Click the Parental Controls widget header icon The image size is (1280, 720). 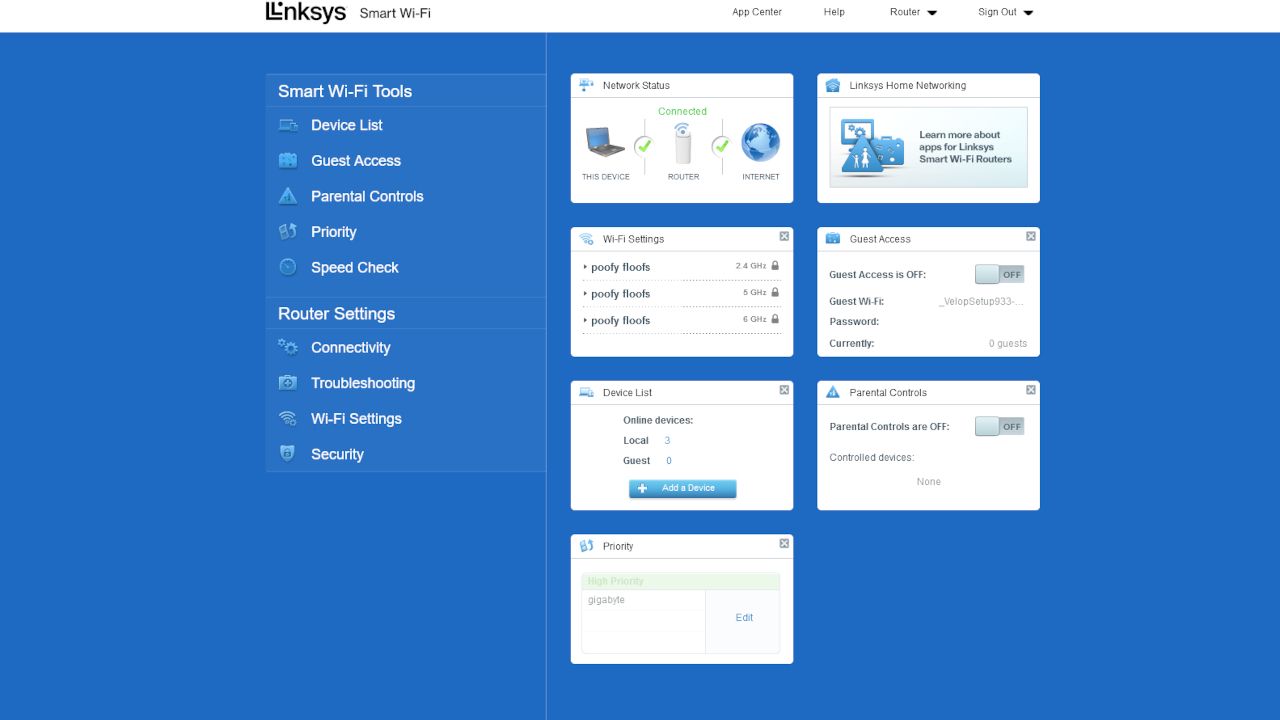click(833, 393)
